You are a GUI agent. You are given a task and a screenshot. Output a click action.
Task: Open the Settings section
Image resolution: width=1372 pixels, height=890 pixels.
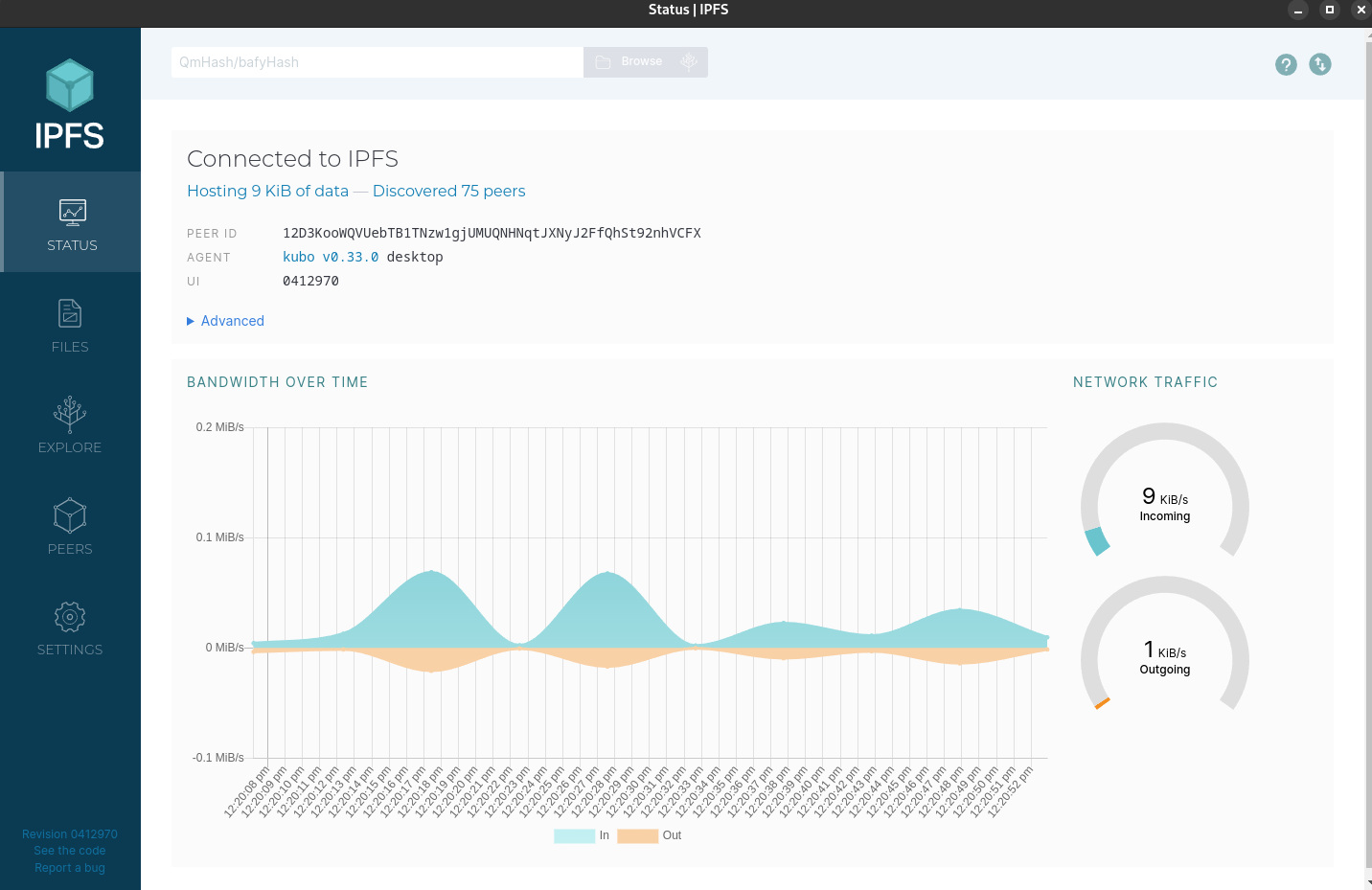70,627
